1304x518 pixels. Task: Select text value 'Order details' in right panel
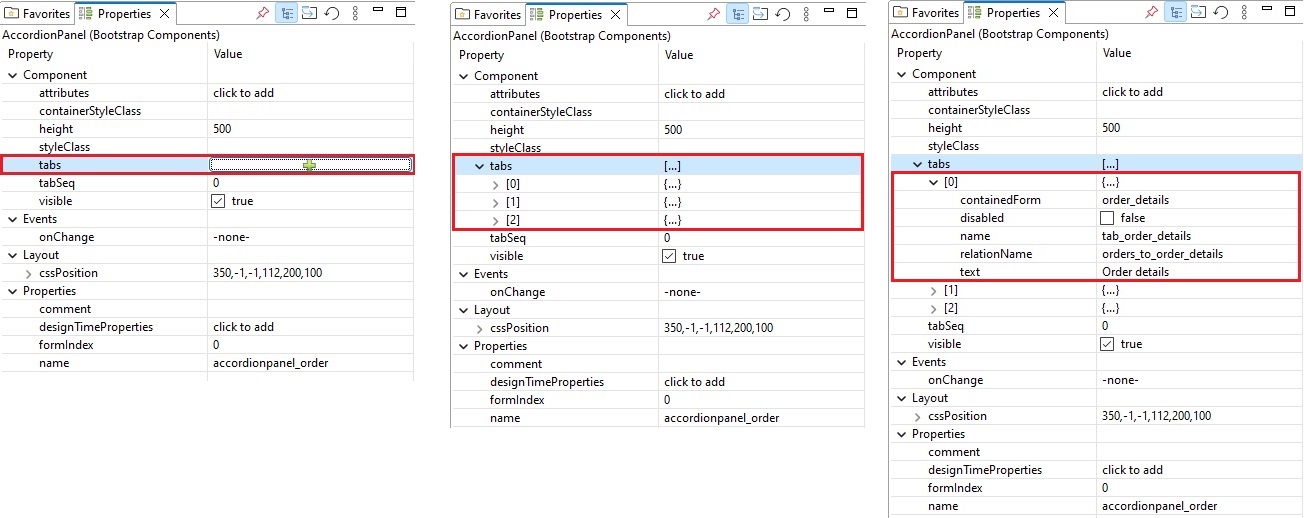pyautogui.click(x=1135, y=272)
